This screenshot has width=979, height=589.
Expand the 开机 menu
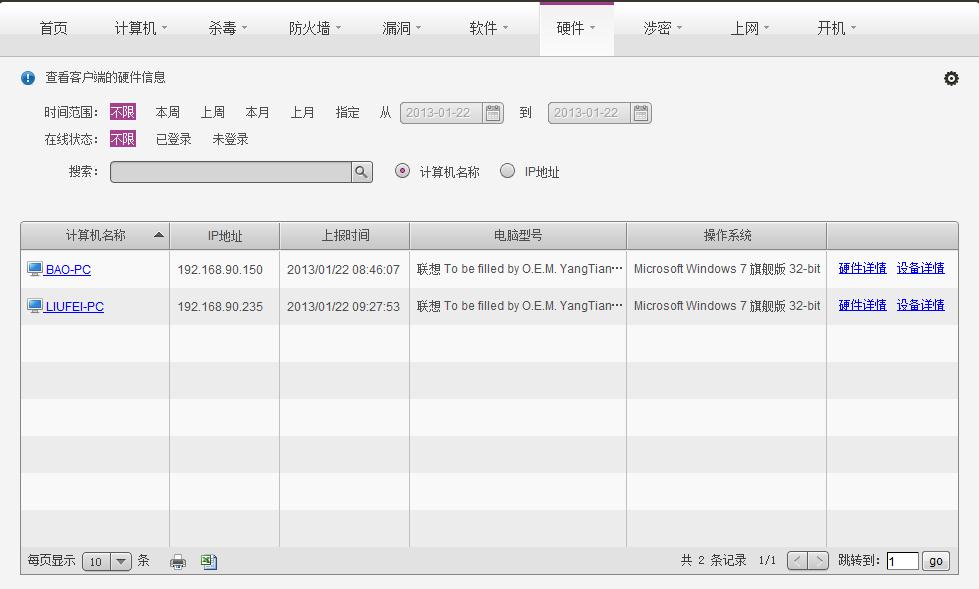[x=837, y=28]
